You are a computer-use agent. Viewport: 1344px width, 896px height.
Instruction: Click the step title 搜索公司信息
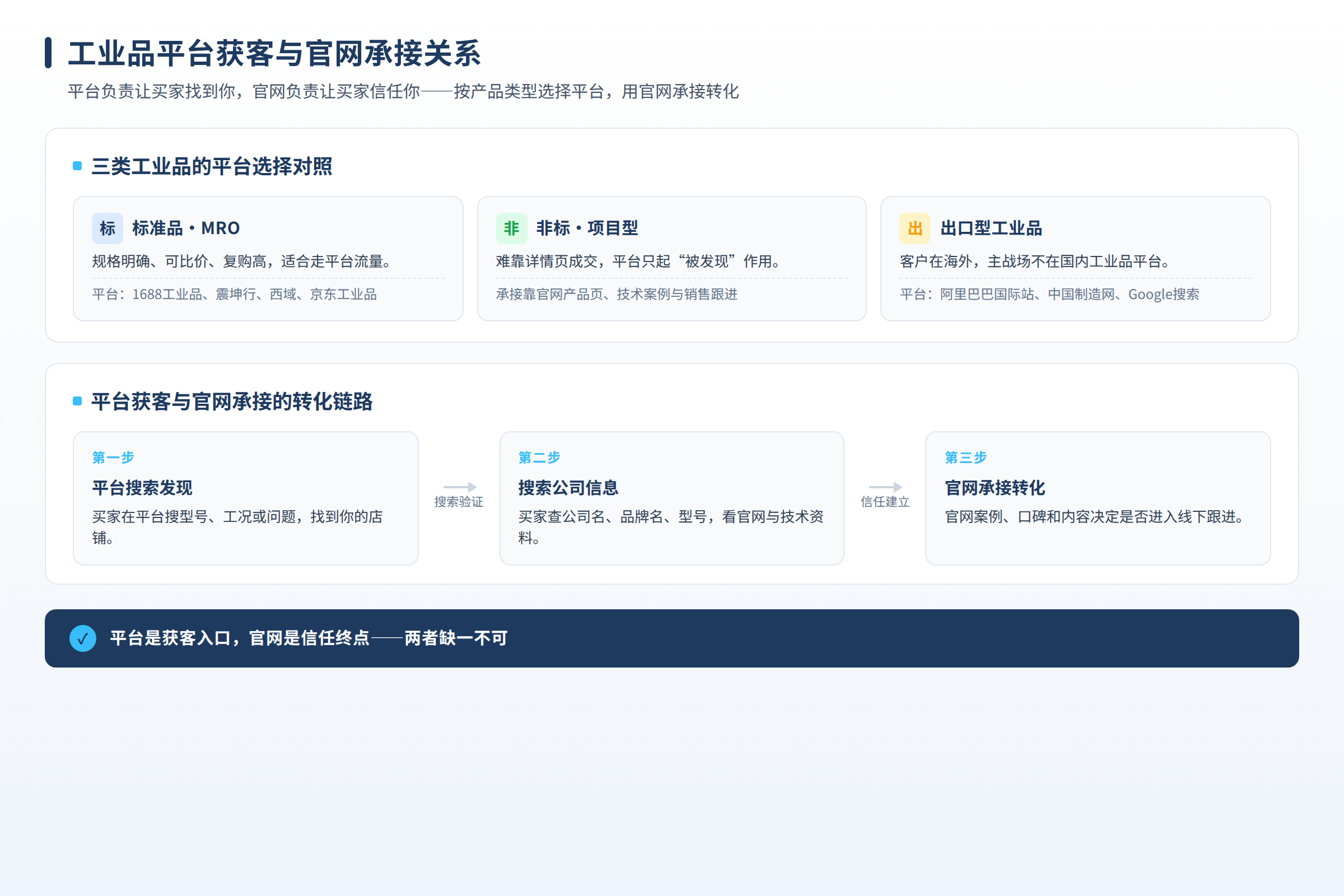568,487
